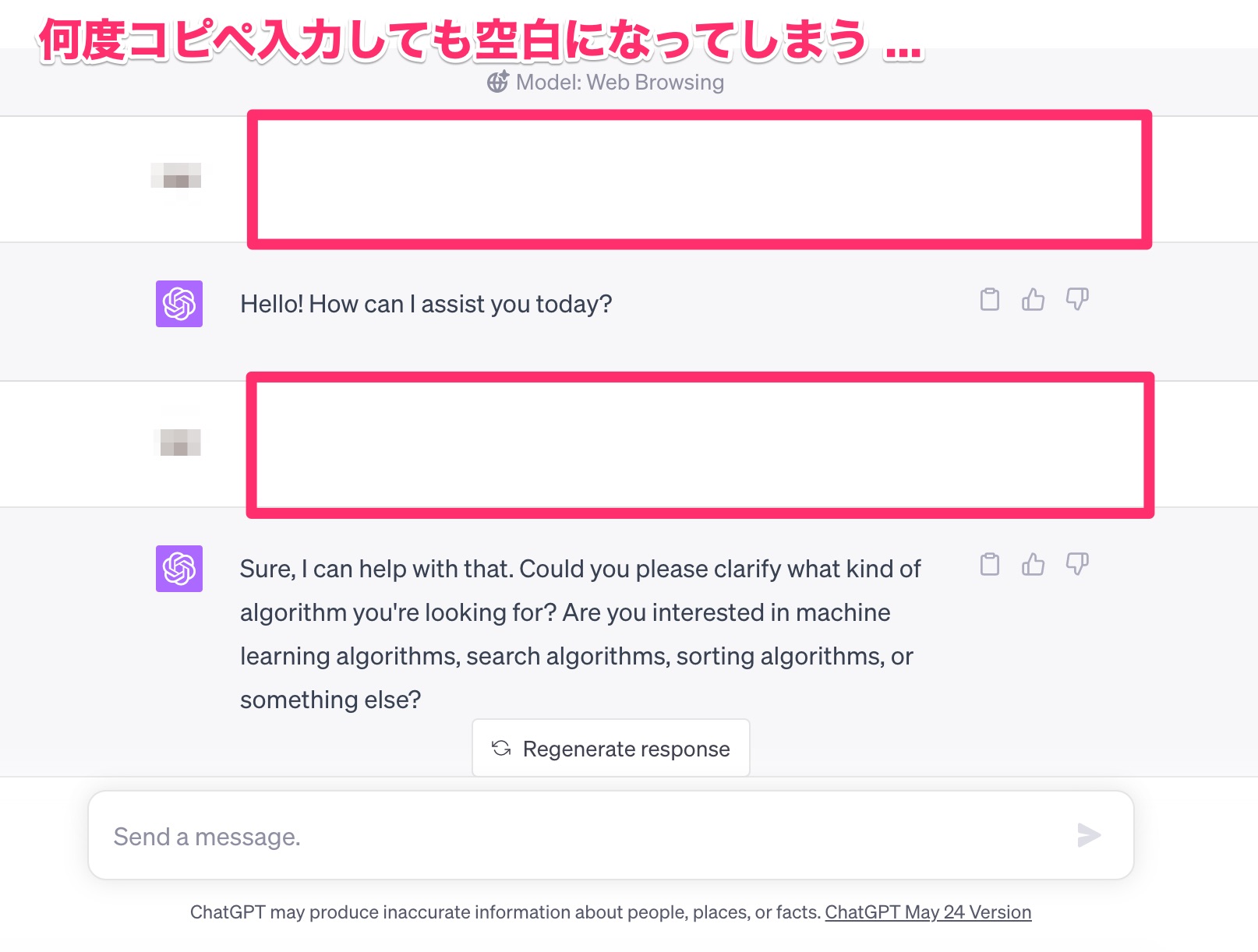Thumbs down the 'Hello!' response
1258x952 pixels.
click(x=1077, y=299)
